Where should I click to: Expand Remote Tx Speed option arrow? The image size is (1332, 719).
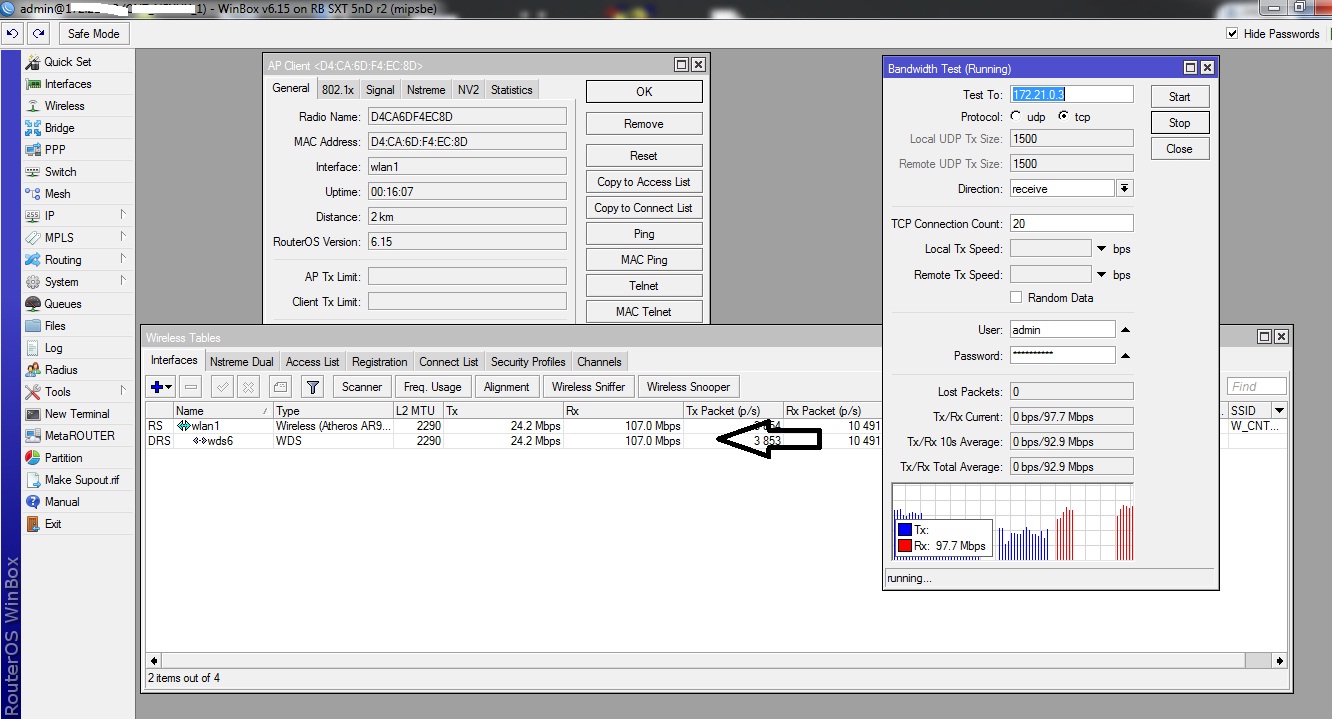click(x=1102, y=275)
